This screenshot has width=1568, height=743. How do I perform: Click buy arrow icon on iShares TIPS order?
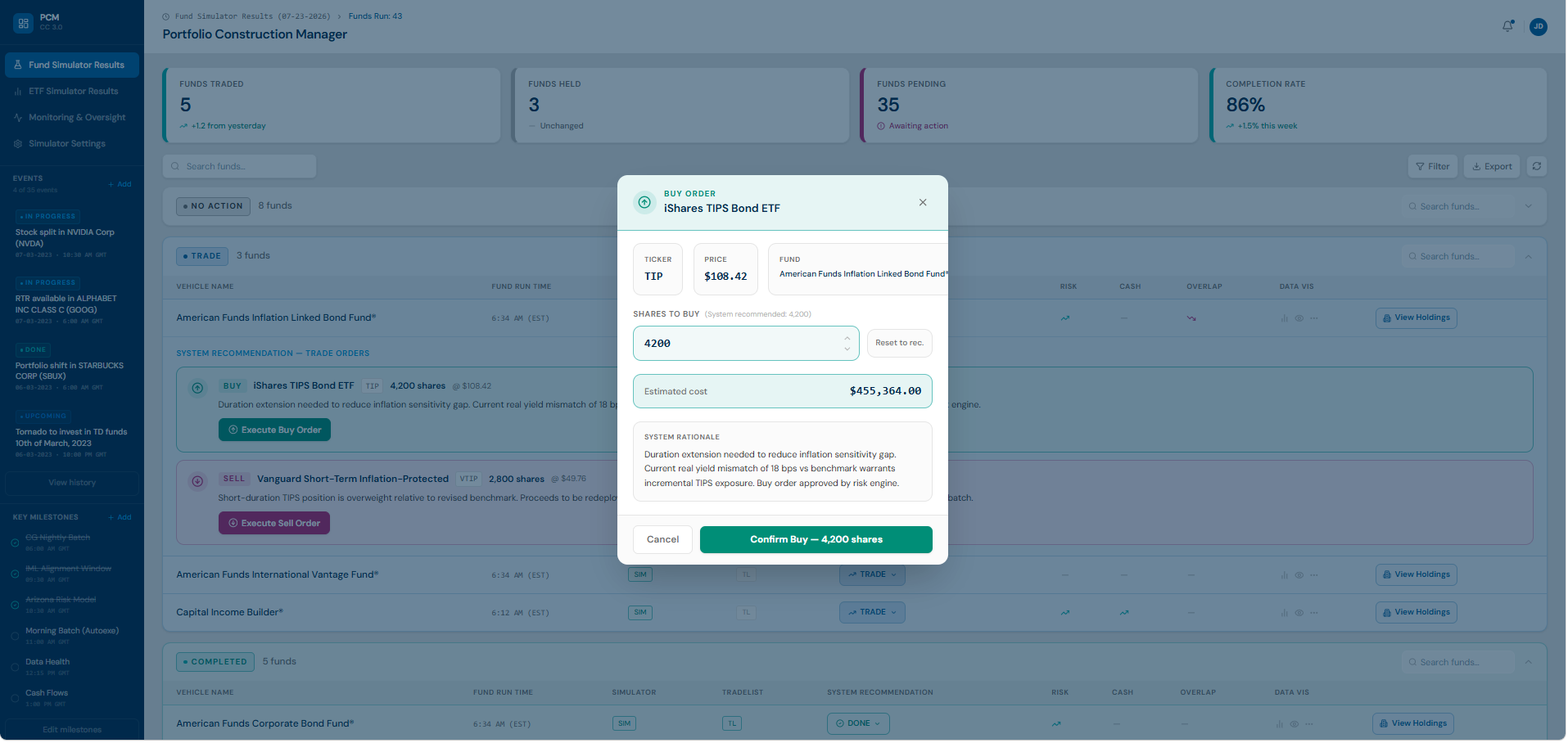pyautogui.click(x=197, y=389)
